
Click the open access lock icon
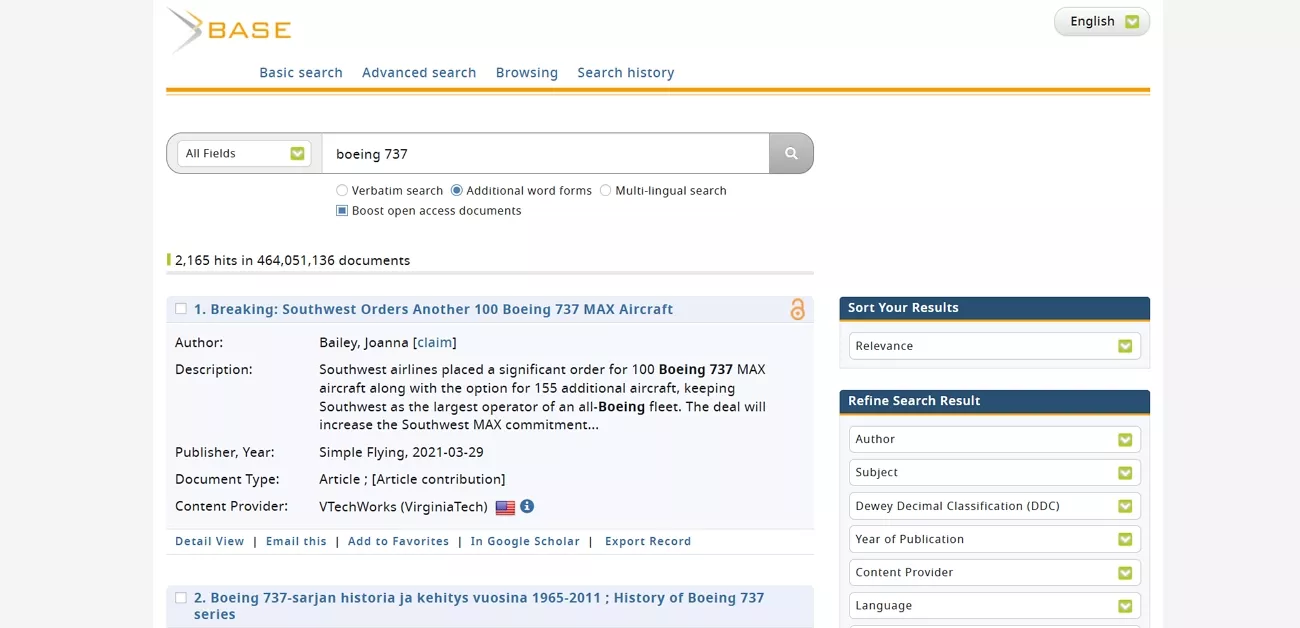click(797, 309)
